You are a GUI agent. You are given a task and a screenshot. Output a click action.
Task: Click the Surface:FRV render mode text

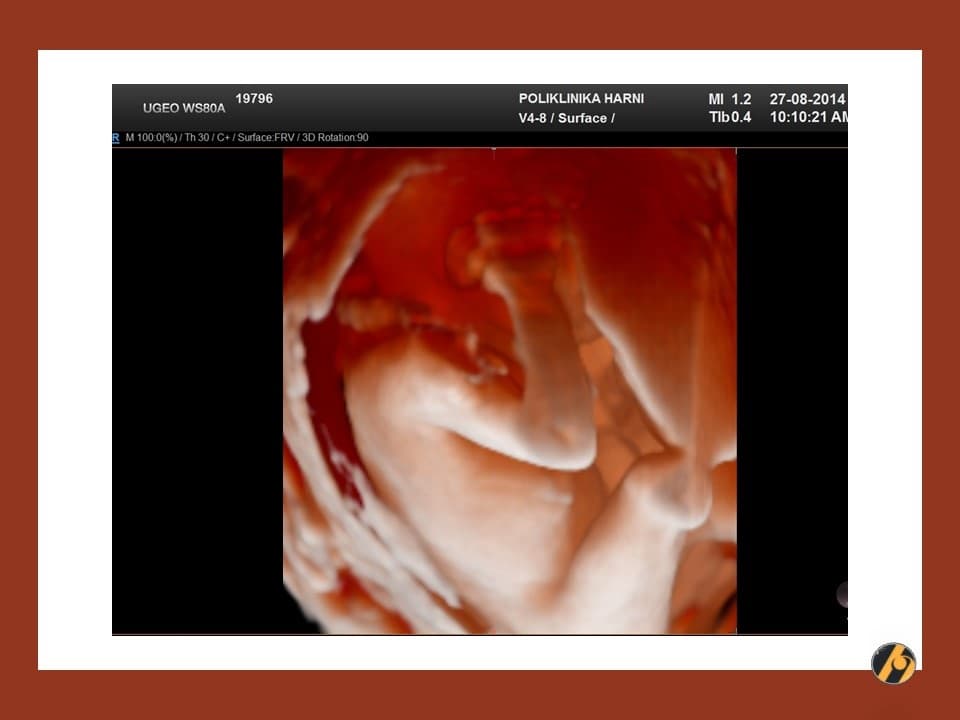(268, 137)
